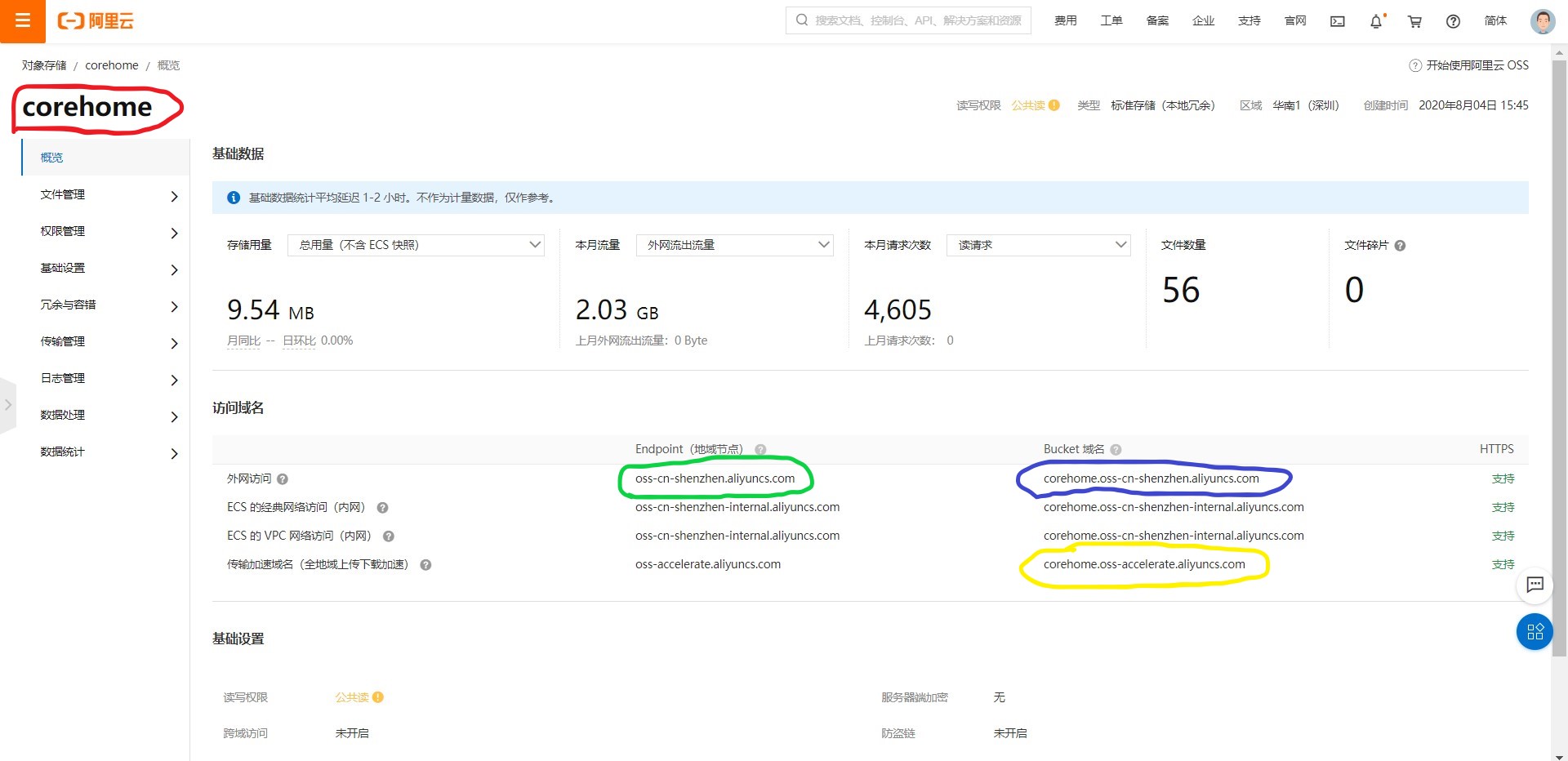The image size is (1568, 761).
Task: Select 概览 in sidebar
Action: 106,158
